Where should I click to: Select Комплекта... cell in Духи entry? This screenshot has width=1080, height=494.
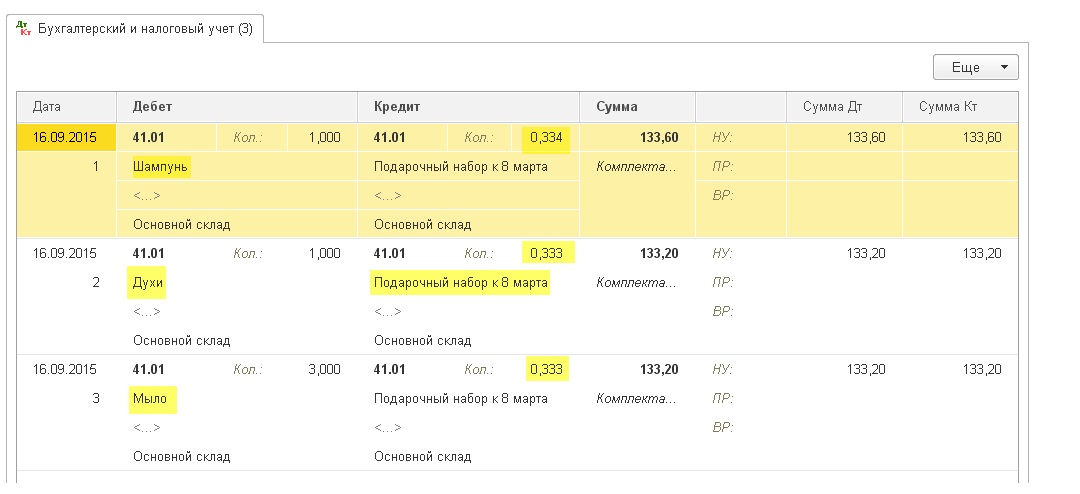coord(637,282)
